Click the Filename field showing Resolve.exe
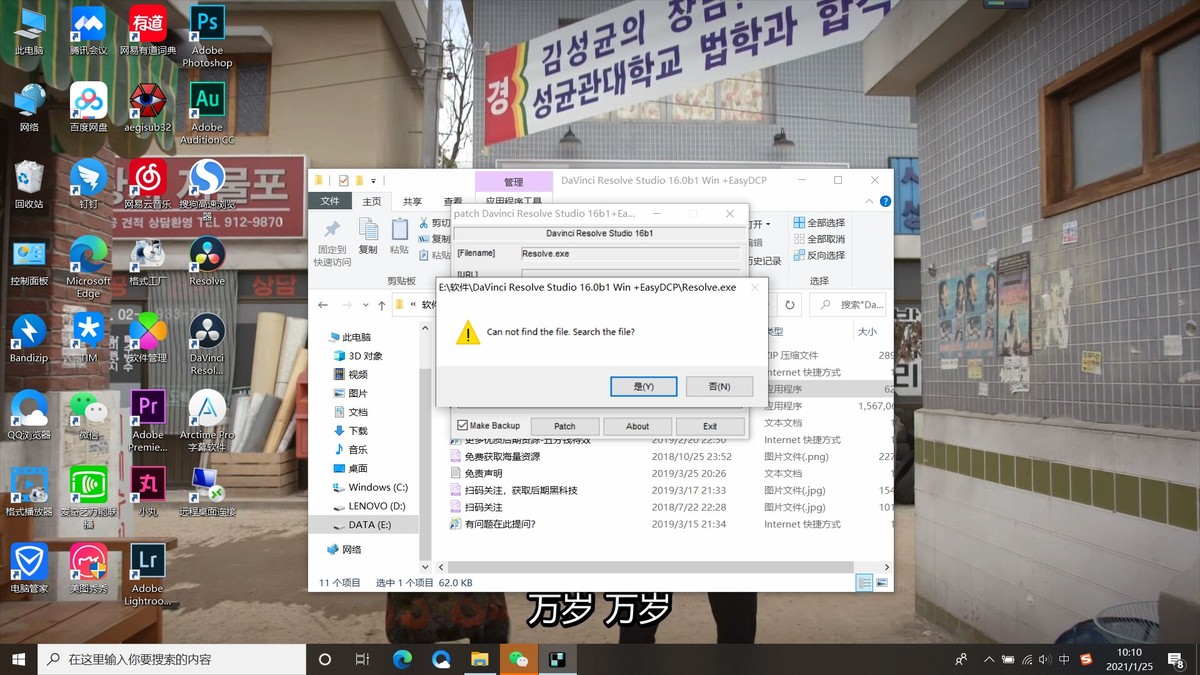 pos(631,254)
